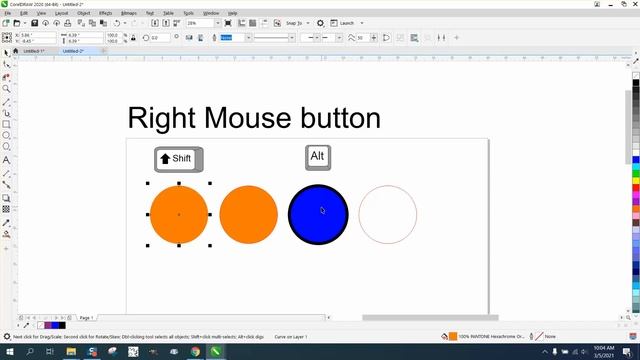The width and height of the screenshot is (640, 360).
Task: Click the green color in palette
Action: point(636,174)
